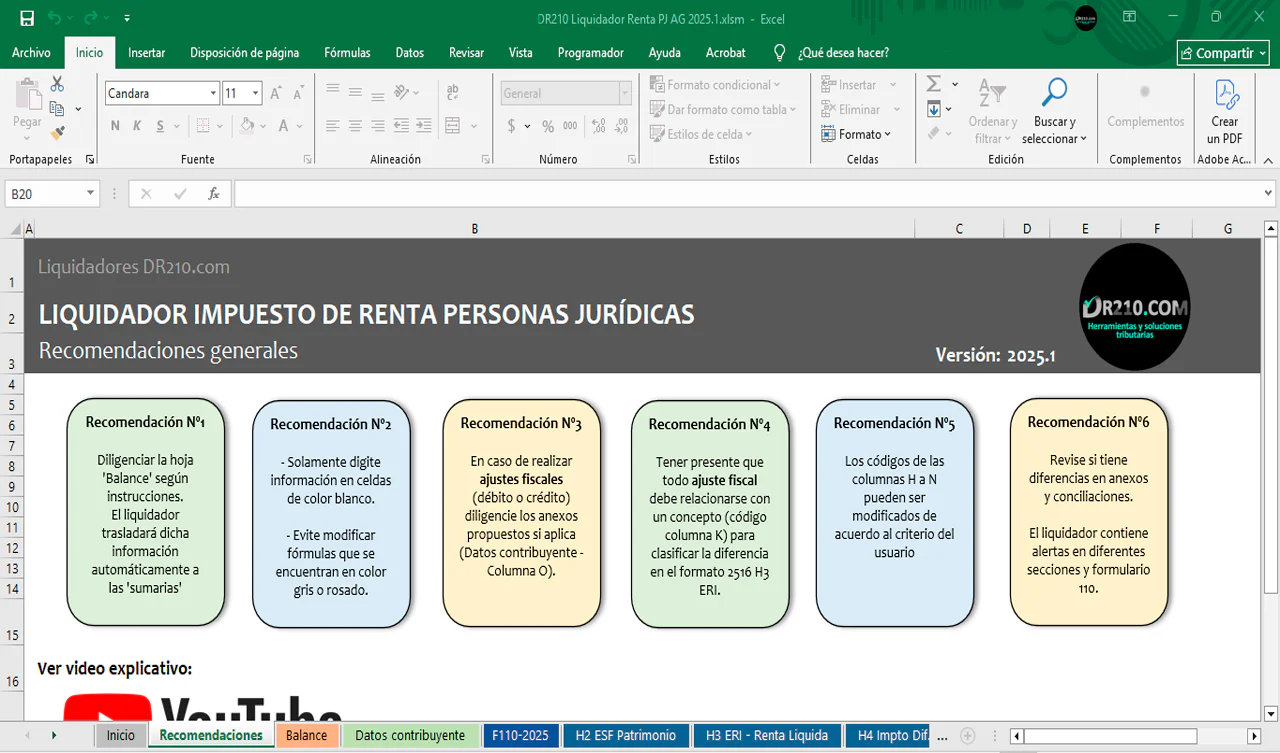Image resolution: width=1280 pixels, height=753 pixels.
Task: Click the ¿Qué desea hacer? search box
Action: click(x=843, y=53)
